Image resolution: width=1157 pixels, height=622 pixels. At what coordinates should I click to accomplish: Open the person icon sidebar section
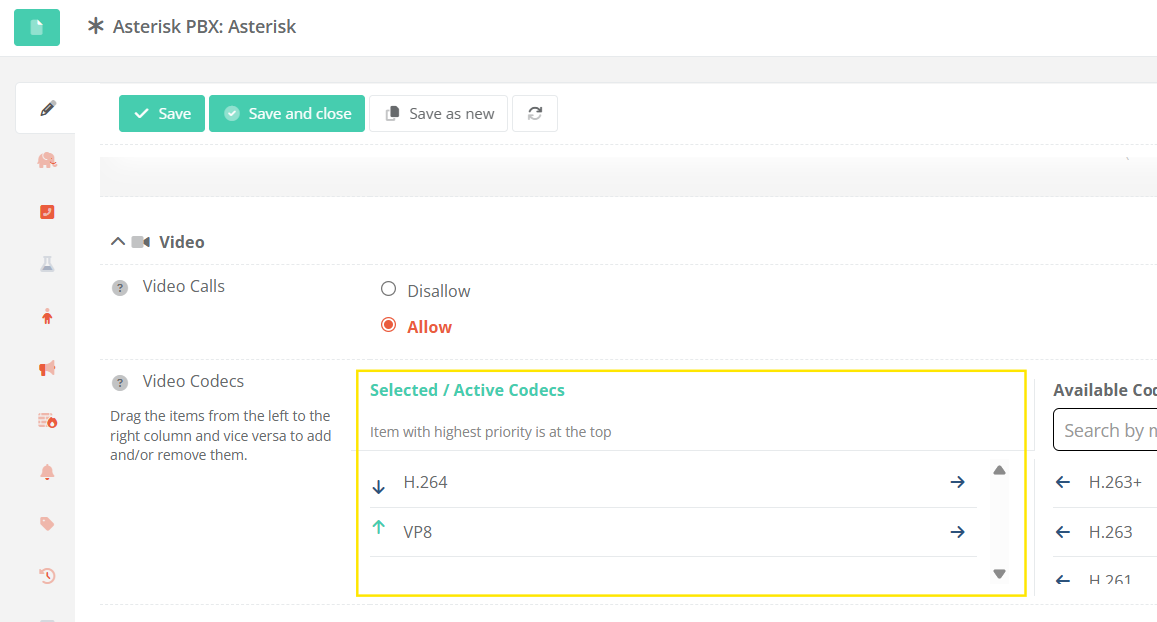click(x=47, y=317)
